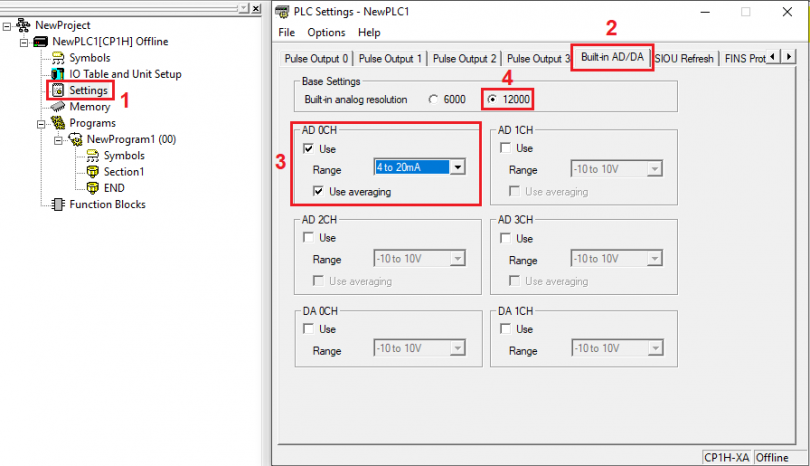Open IO Table and Unit Setup icon

(58, 74)
